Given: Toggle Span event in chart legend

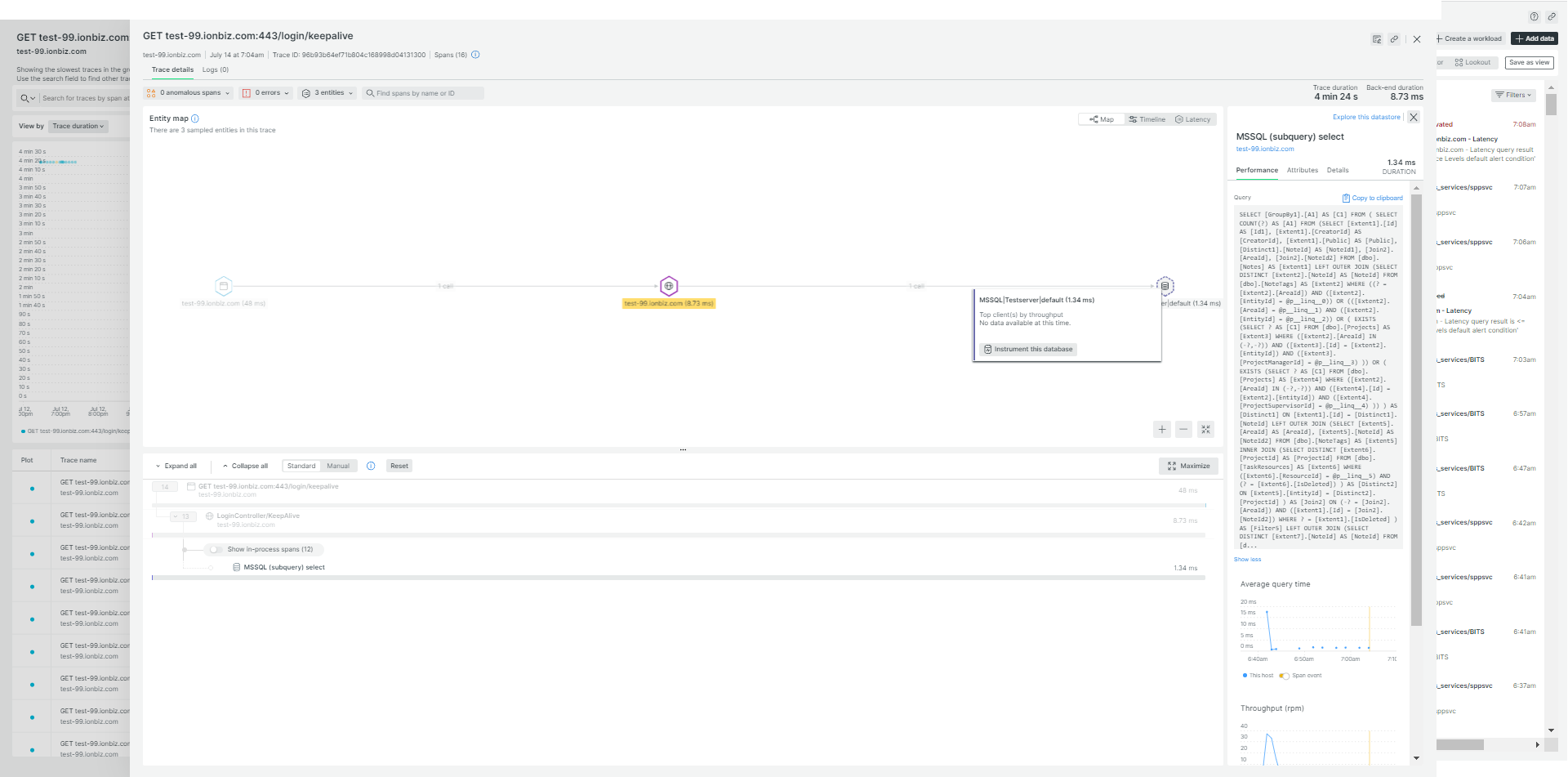Looking at the screenshot, I should pos(1285,676).
